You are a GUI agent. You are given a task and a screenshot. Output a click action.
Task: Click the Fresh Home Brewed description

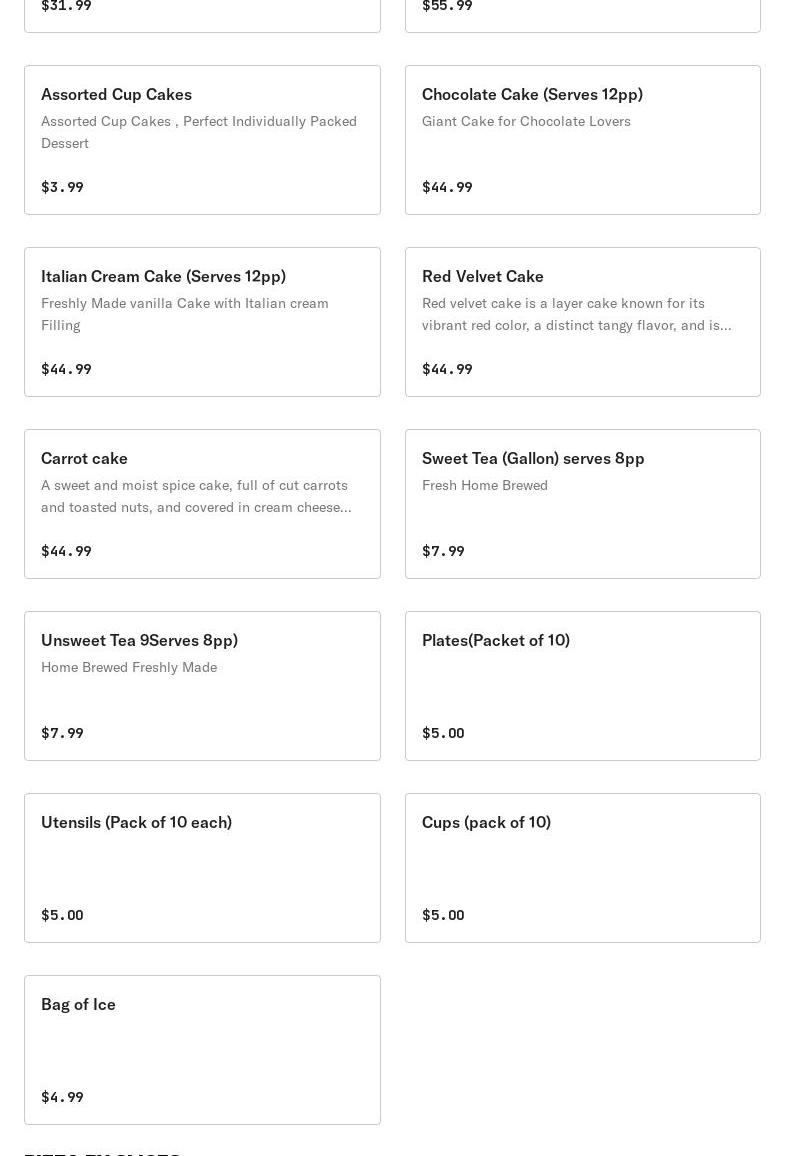point(484,485)
